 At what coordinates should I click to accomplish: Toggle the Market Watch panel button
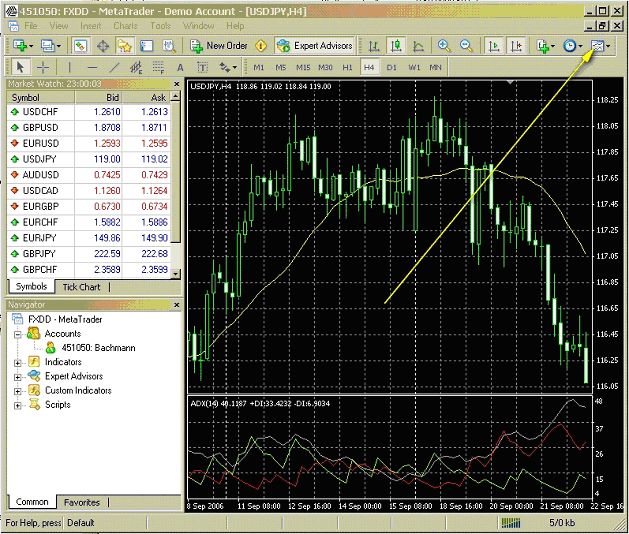click(80, 46)
